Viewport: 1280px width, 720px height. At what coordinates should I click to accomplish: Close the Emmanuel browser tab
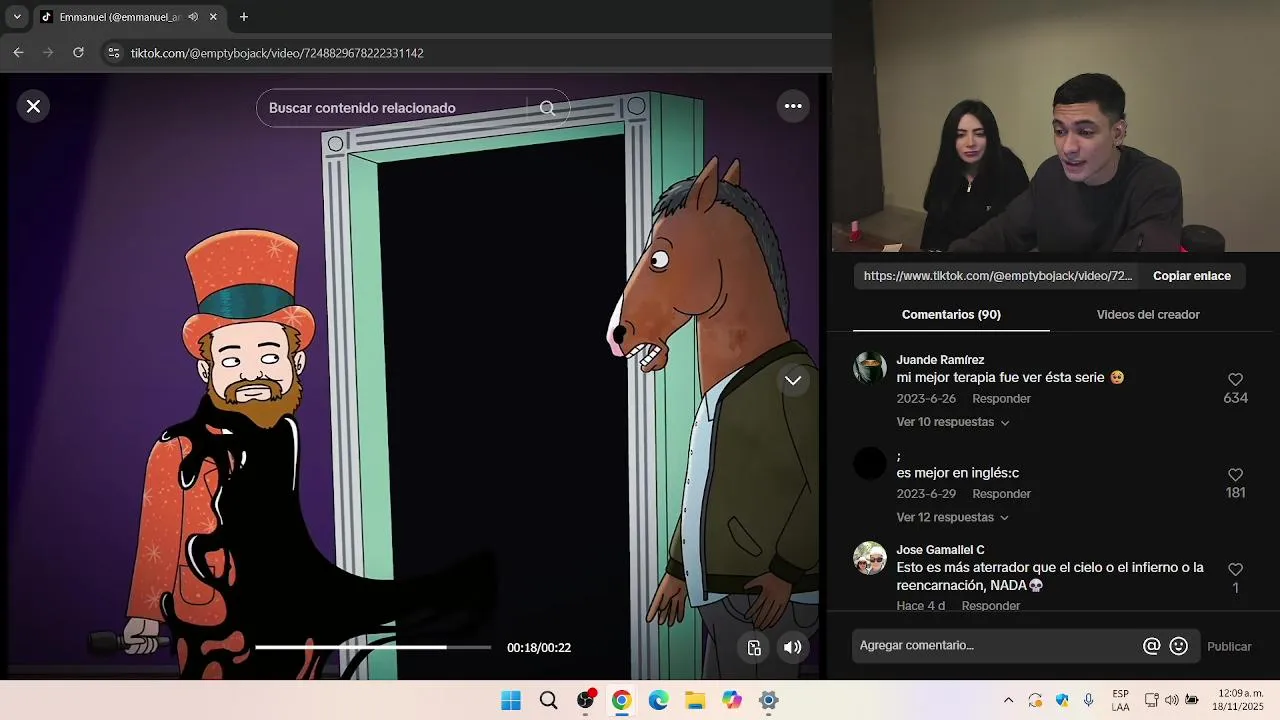213,17
